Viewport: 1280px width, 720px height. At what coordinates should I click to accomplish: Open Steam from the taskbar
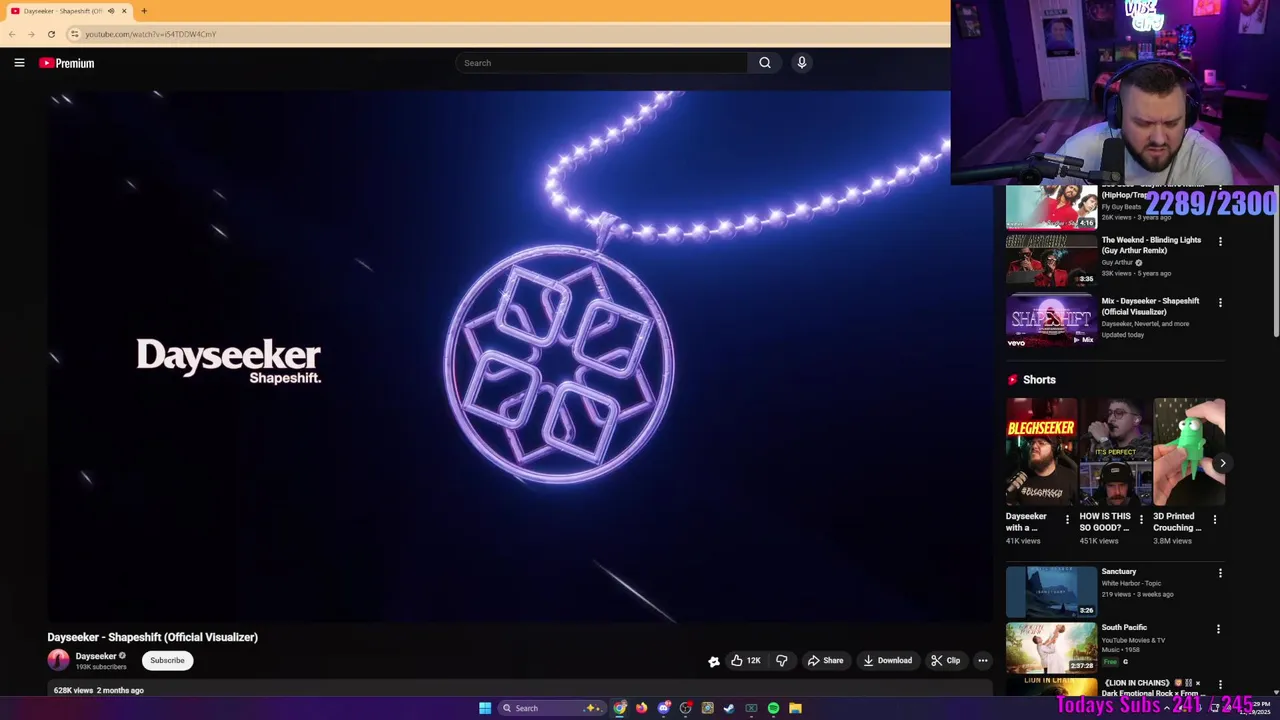click(x=729, y=708)
